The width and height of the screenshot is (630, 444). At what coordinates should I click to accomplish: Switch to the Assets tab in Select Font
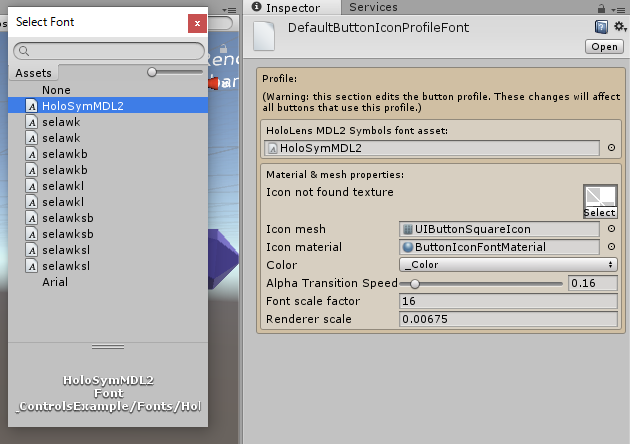tap(34, 73)
